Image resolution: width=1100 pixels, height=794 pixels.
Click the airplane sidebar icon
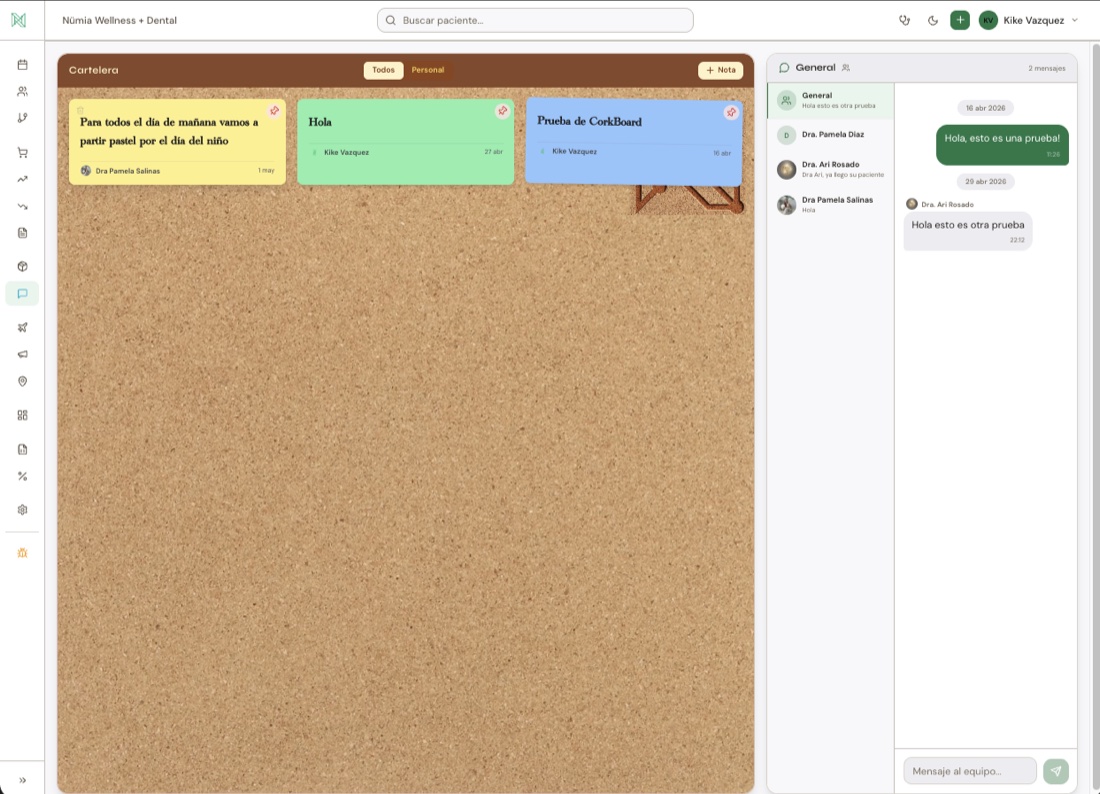click(x=22, y=328)
